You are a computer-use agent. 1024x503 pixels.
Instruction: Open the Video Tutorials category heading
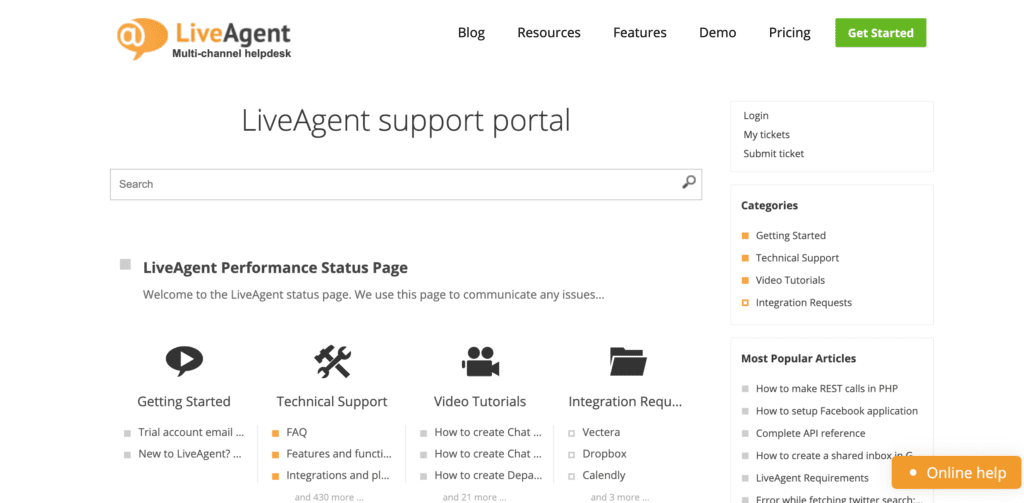480,401
